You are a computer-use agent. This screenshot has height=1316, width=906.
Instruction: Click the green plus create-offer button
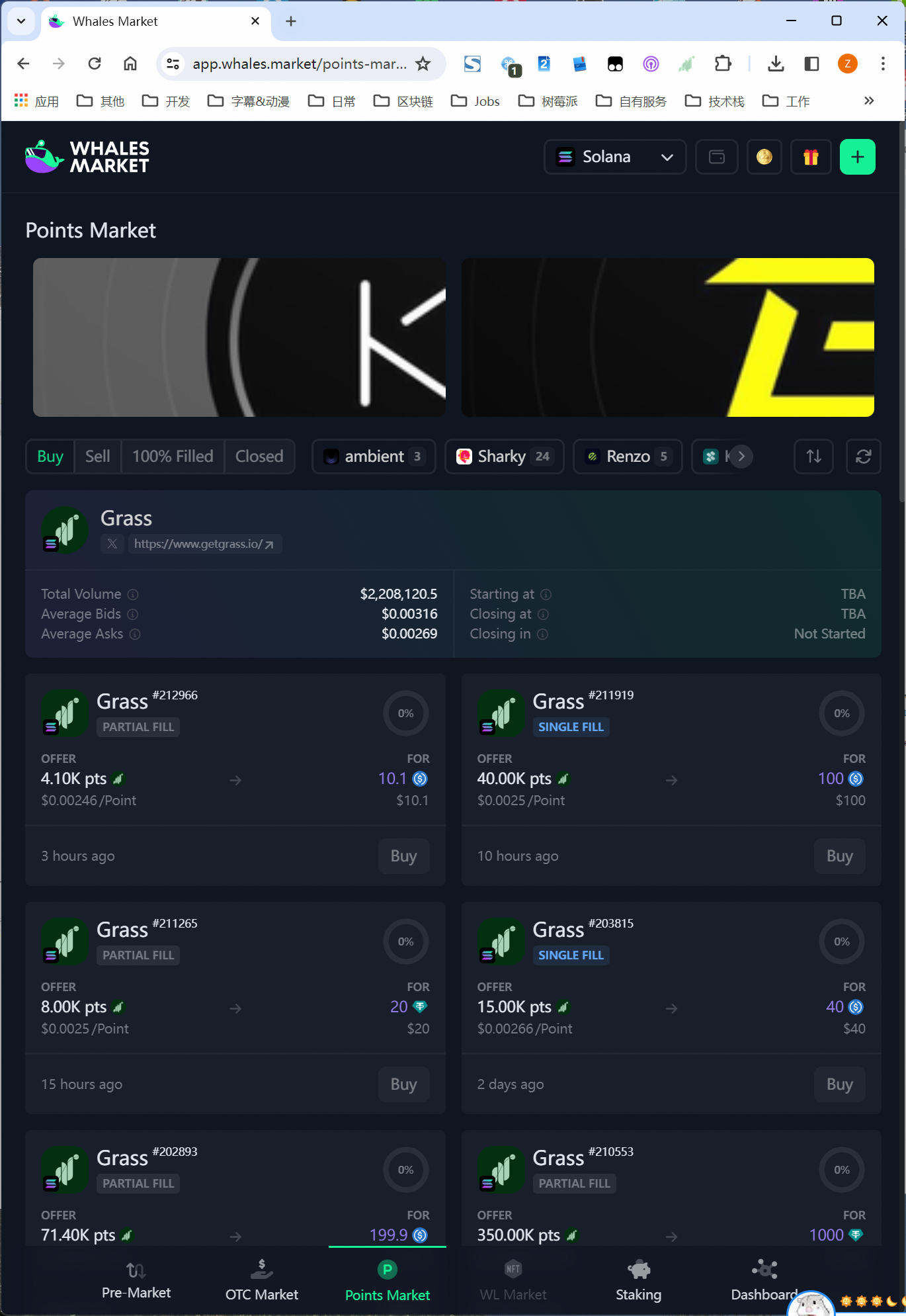pyautogui.click(x=857, y=157)
